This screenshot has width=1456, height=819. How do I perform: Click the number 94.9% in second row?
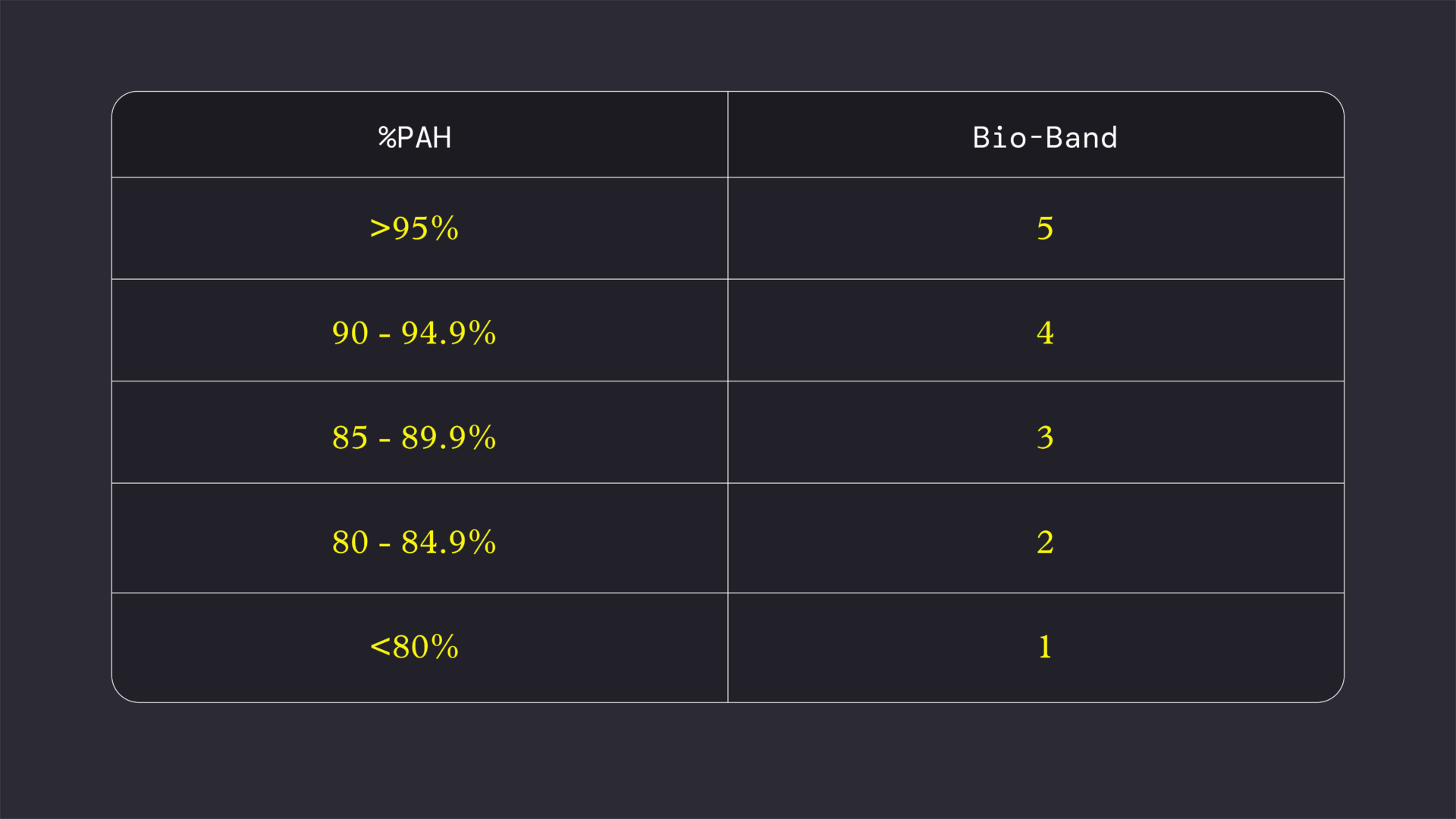tap(448, 333)
